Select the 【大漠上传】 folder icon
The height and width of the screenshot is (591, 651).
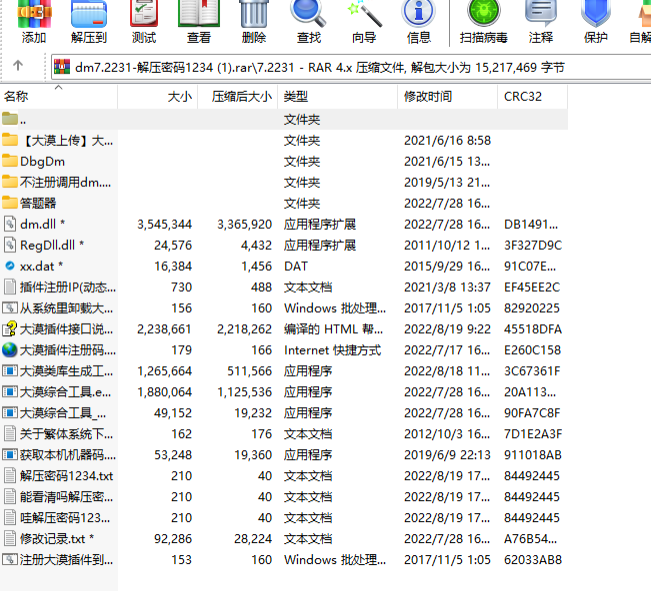click(x=10, y=140)
